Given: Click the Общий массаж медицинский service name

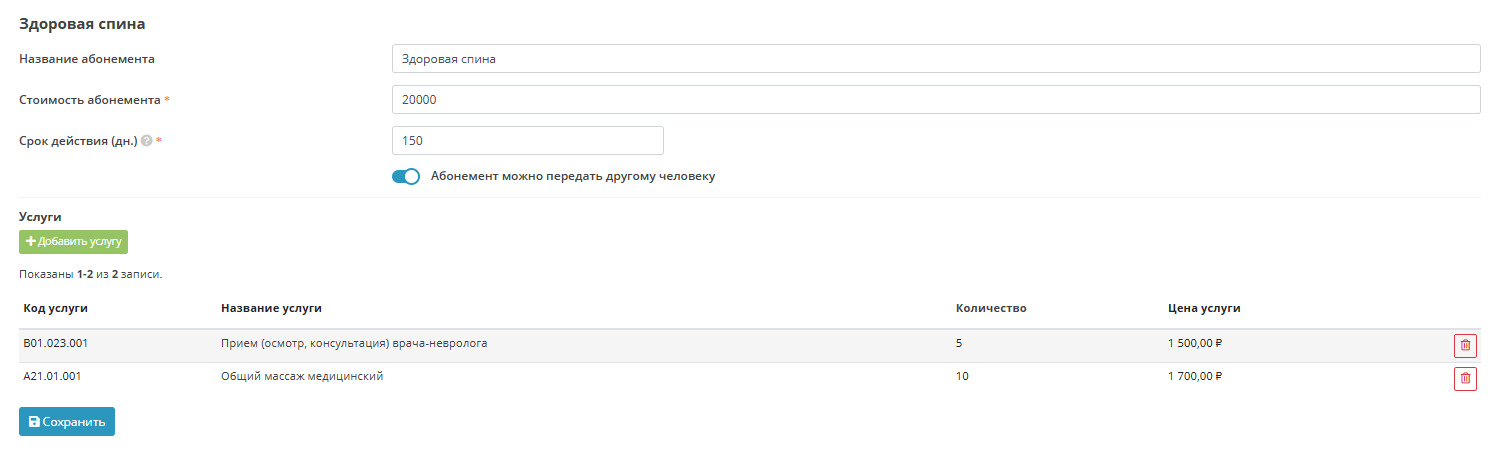Looking at the screenshot, I should coord(302,377).
